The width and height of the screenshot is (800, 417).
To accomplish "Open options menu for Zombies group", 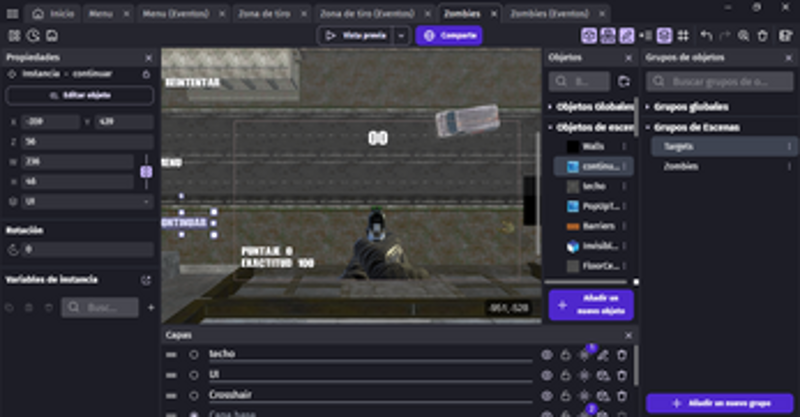I will [x=789, y=166].
